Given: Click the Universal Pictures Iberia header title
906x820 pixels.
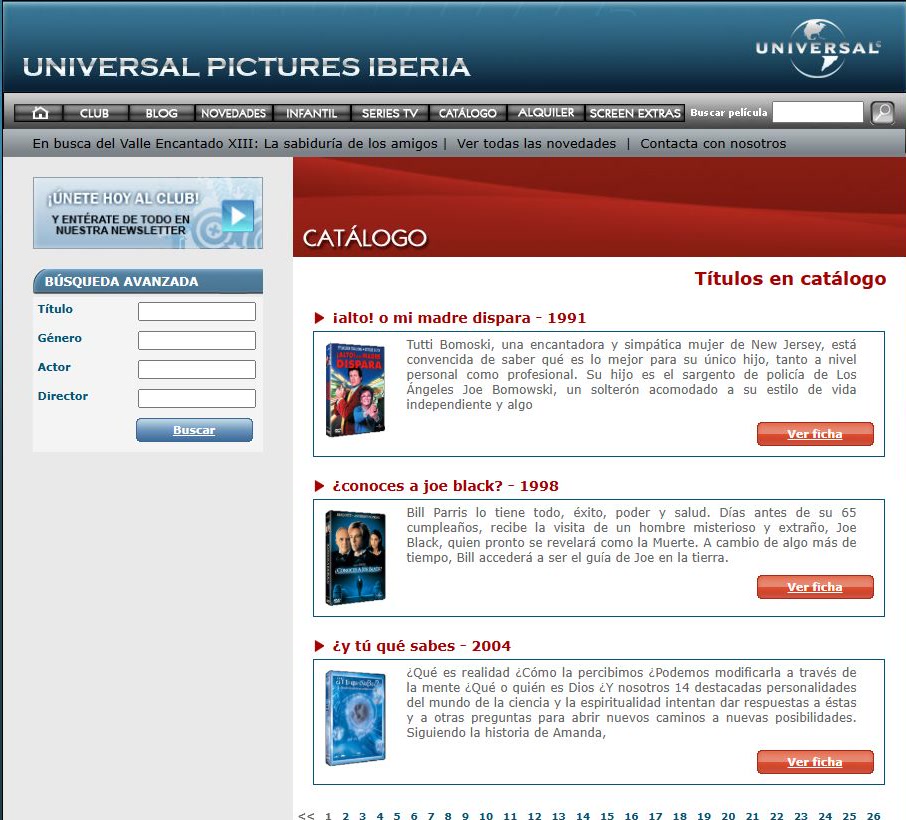Looking at the screenshot, I should point(246,67).
